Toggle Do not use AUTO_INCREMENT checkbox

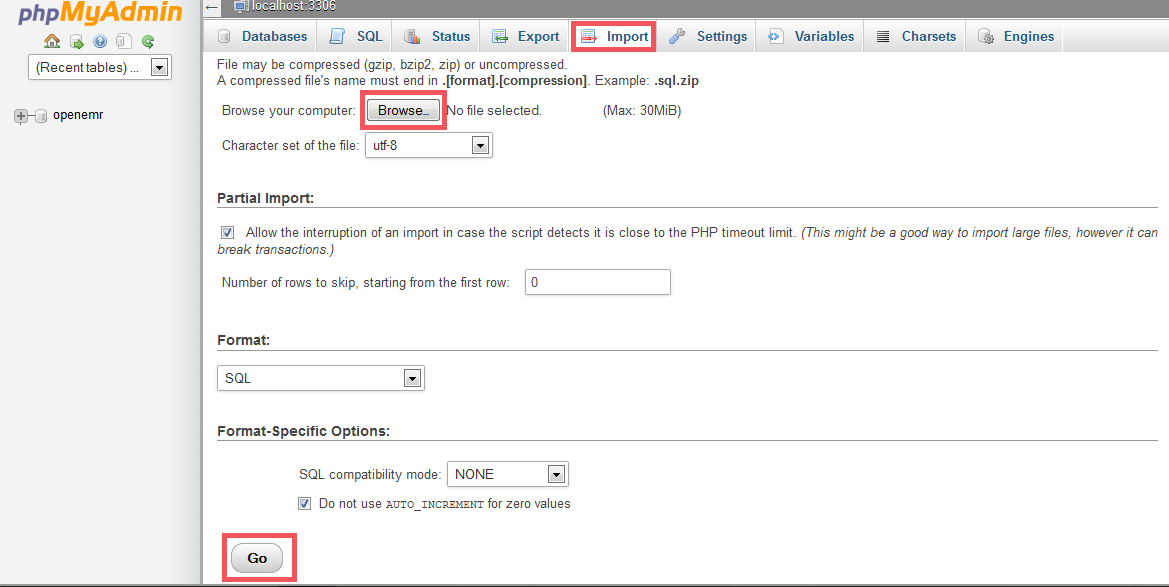coord(304,503)
